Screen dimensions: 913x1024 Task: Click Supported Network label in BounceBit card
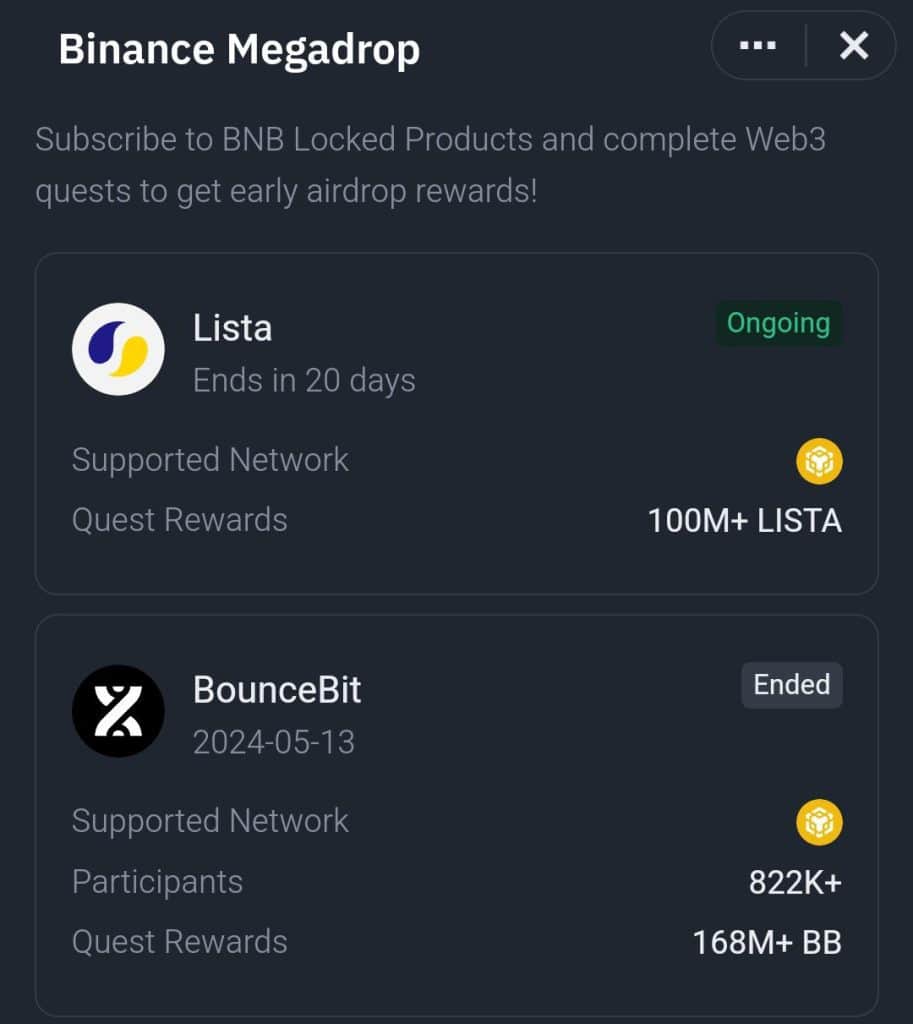210,821
